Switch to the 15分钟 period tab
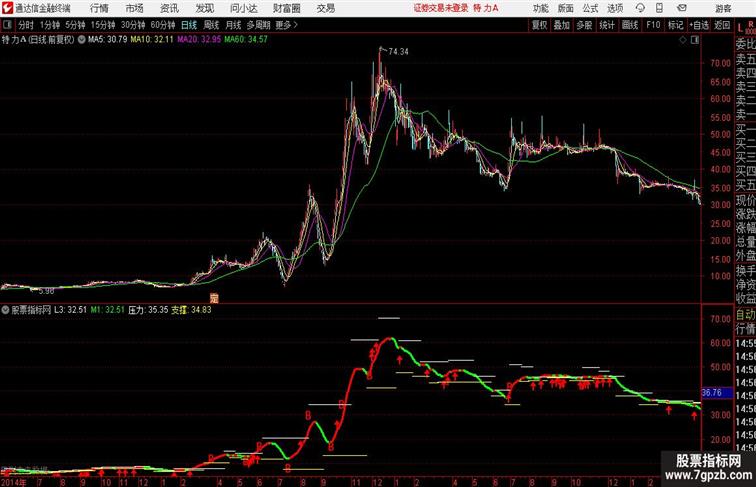Screen dimensions: 756x487 103,25
